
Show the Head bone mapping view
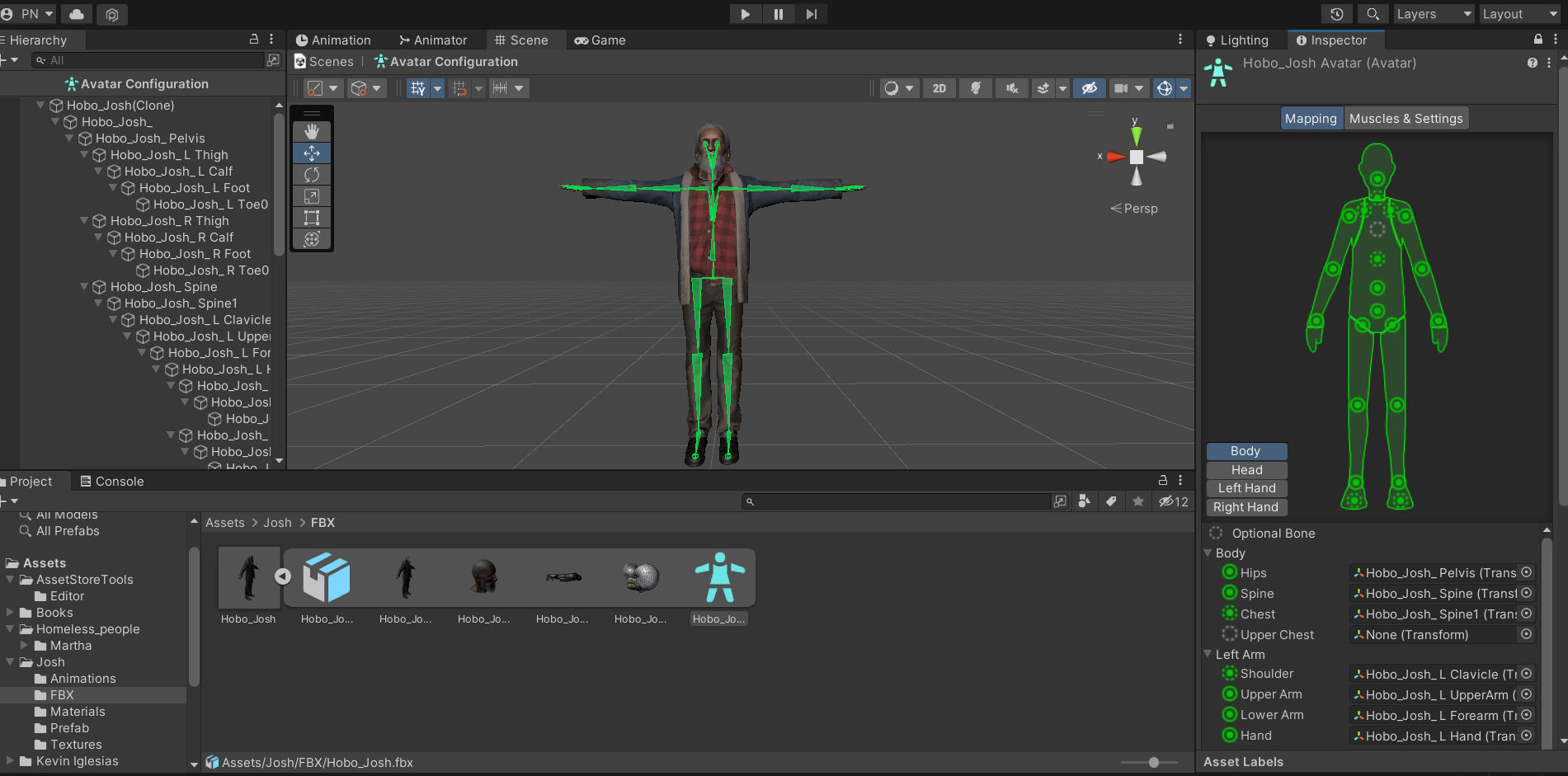(1246, 469)
